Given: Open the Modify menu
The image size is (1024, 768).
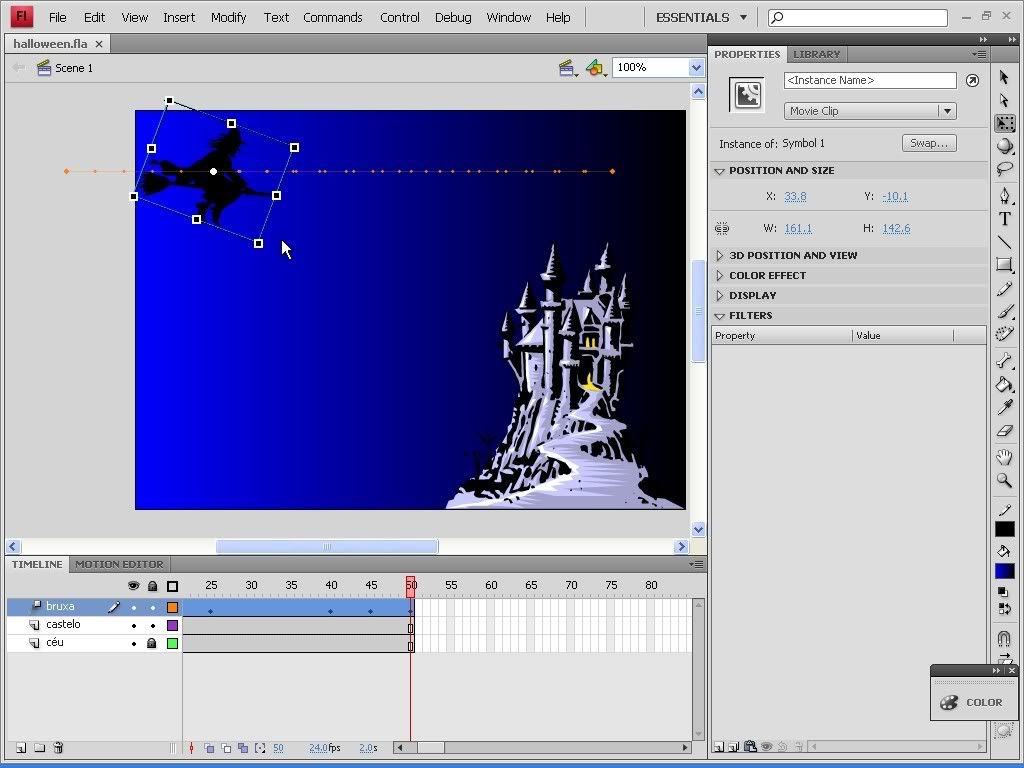Looking at the screenshot, I should pyautogui.click(x=228, y=17).
